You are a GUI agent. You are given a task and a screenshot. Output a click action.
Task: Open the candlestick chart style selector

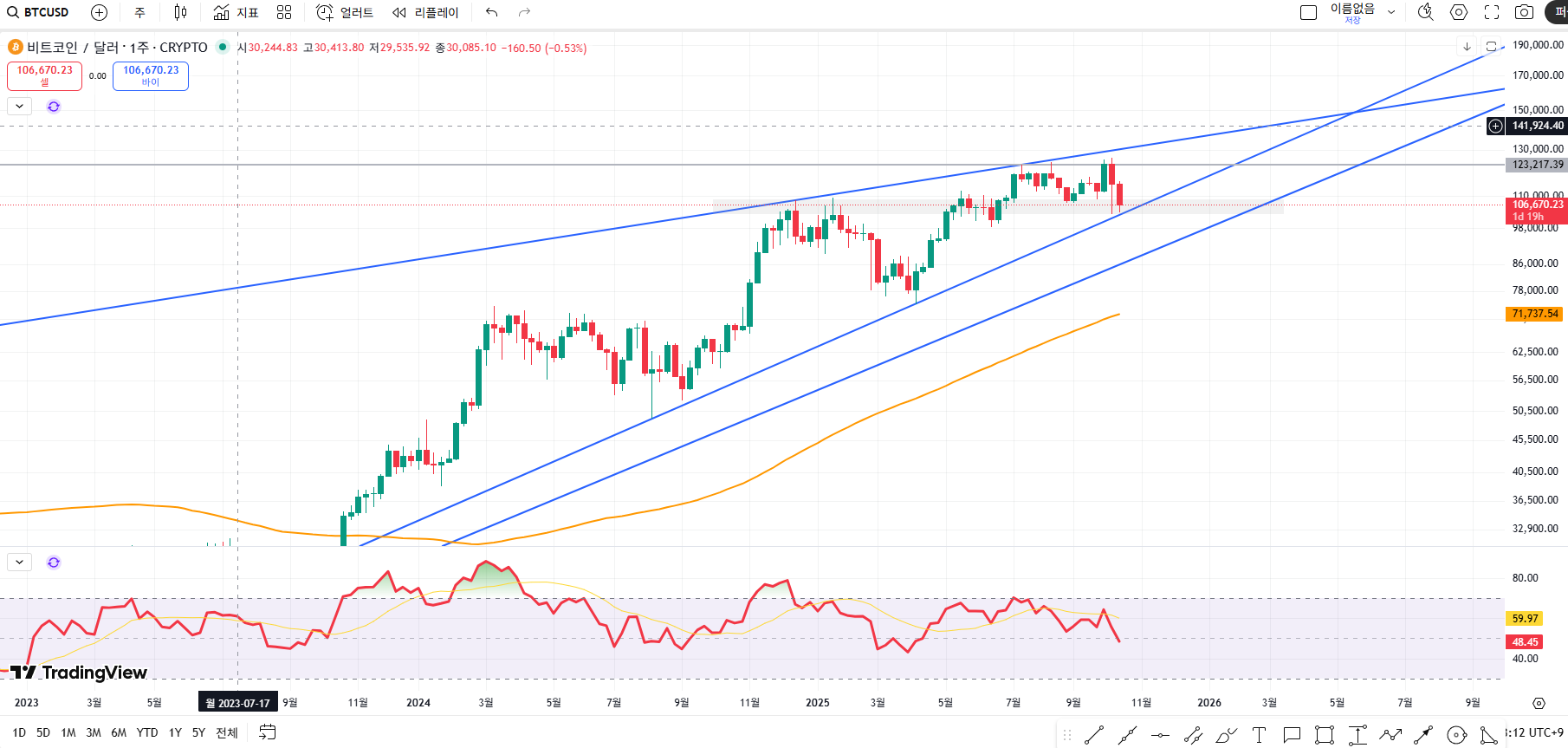coord(180,12)
